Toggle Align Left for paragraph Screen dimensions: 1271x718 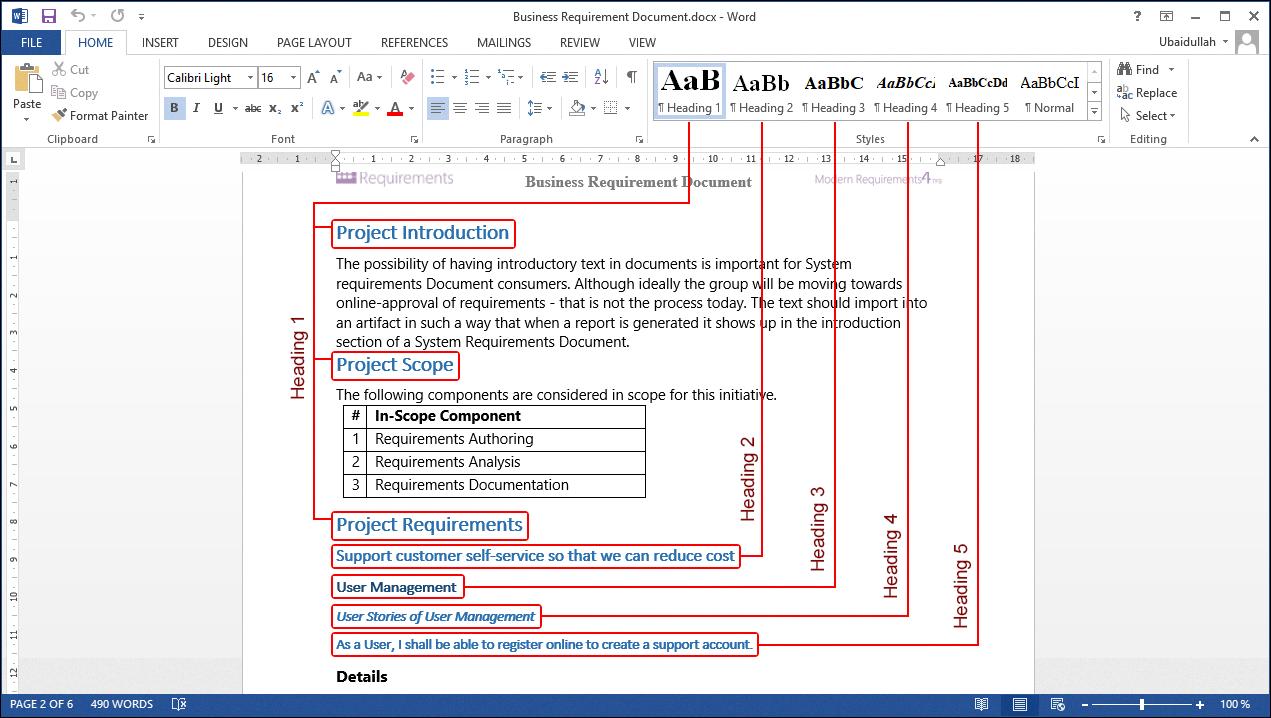[x=438, y=108]
